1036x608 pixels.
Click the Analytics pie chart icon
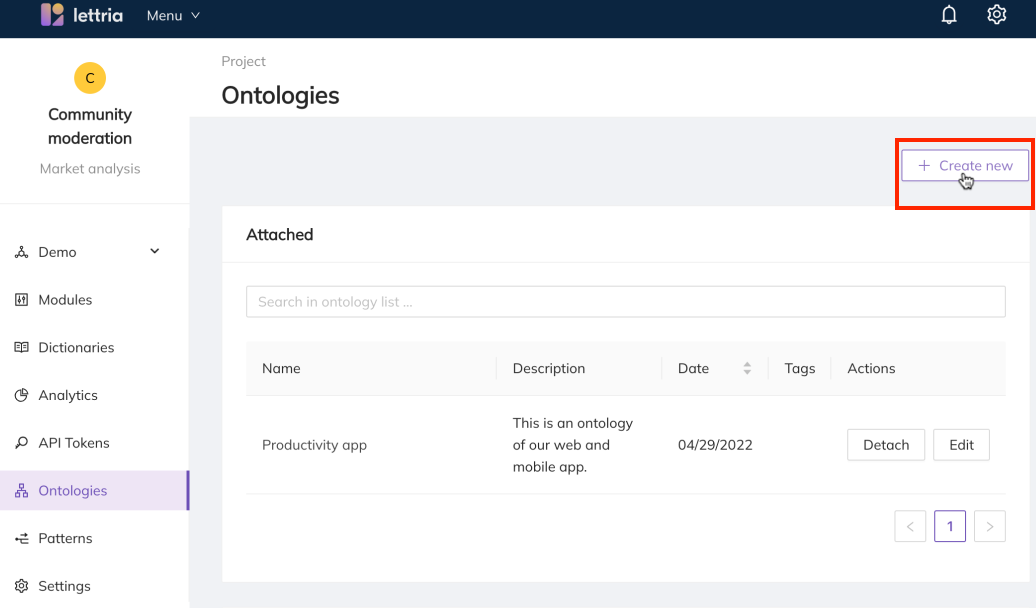pyautogui.click(x=22, y=395)
